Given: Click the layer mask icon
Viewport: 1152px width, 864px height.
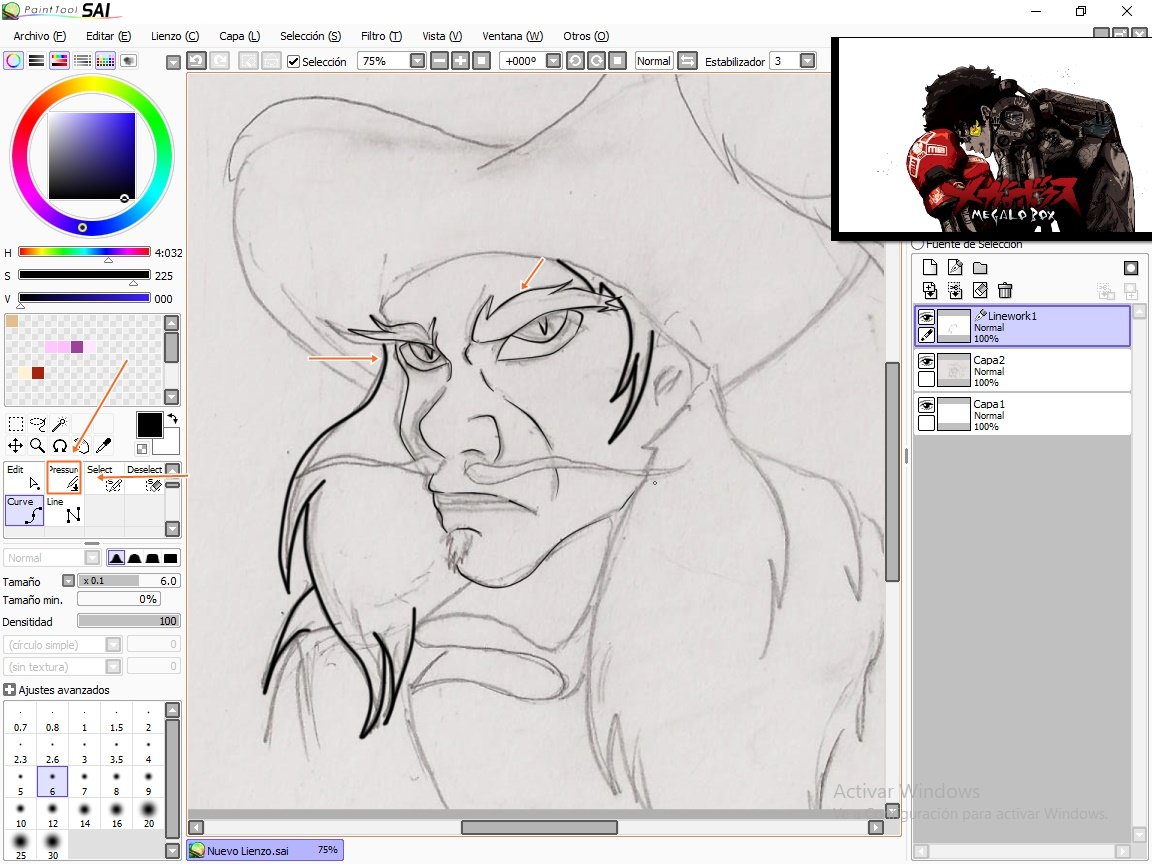Looking at the screenshot, I should click(x=1131, y=267).
